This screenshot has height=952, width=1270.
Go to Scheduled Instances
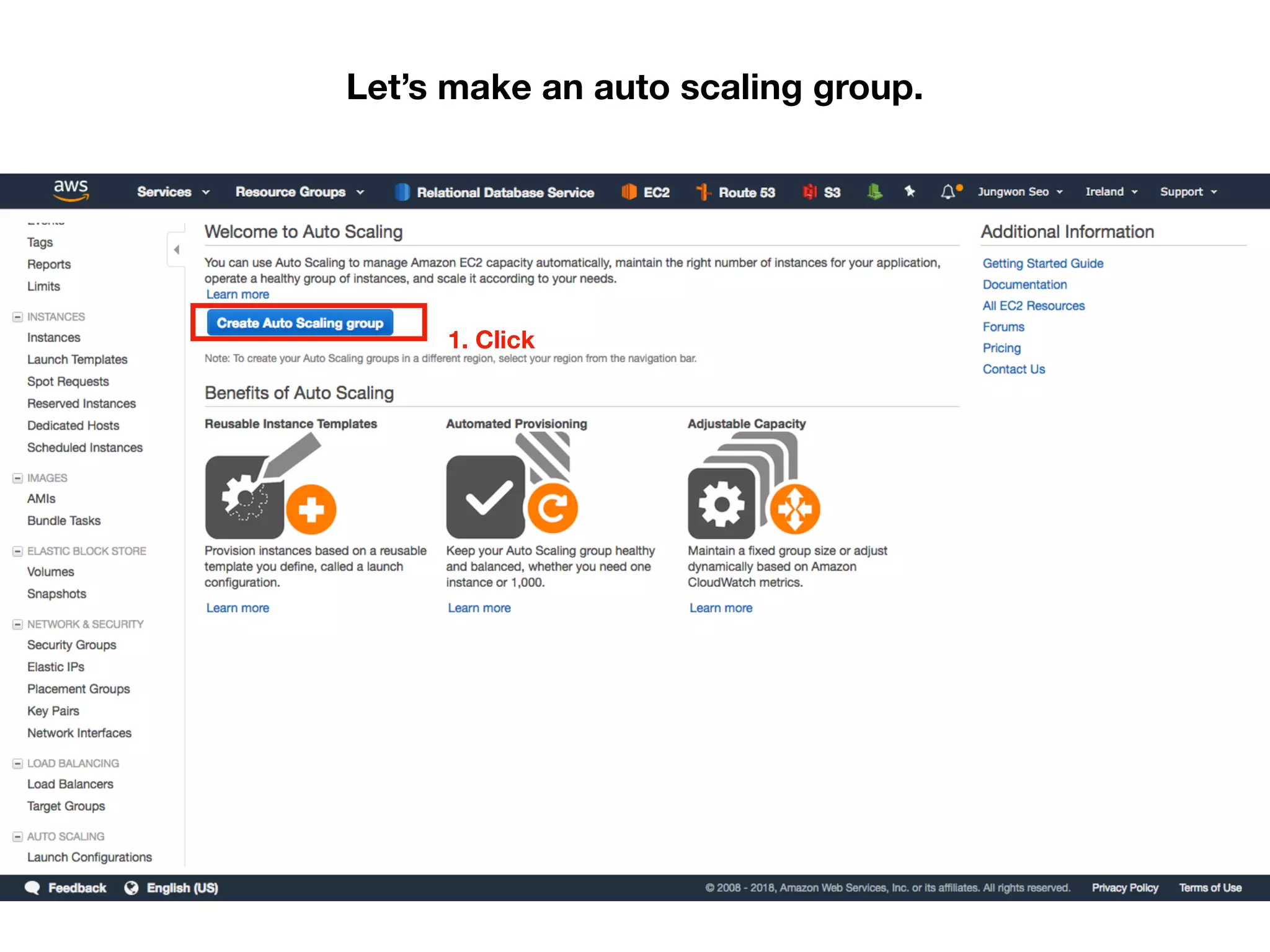click(x=85, y=447)
